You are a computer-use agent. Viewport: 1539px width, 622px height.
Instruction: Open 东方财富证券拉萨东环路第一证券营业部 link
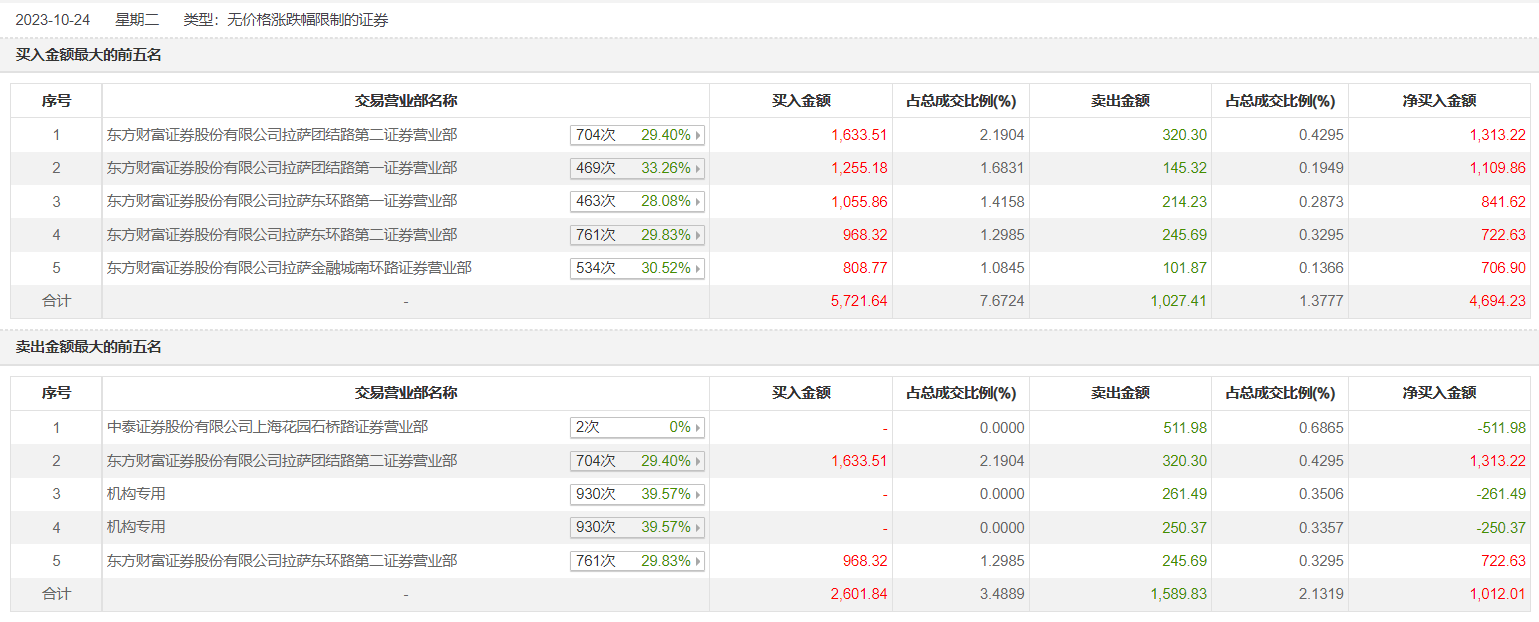[x=282, y=201]
